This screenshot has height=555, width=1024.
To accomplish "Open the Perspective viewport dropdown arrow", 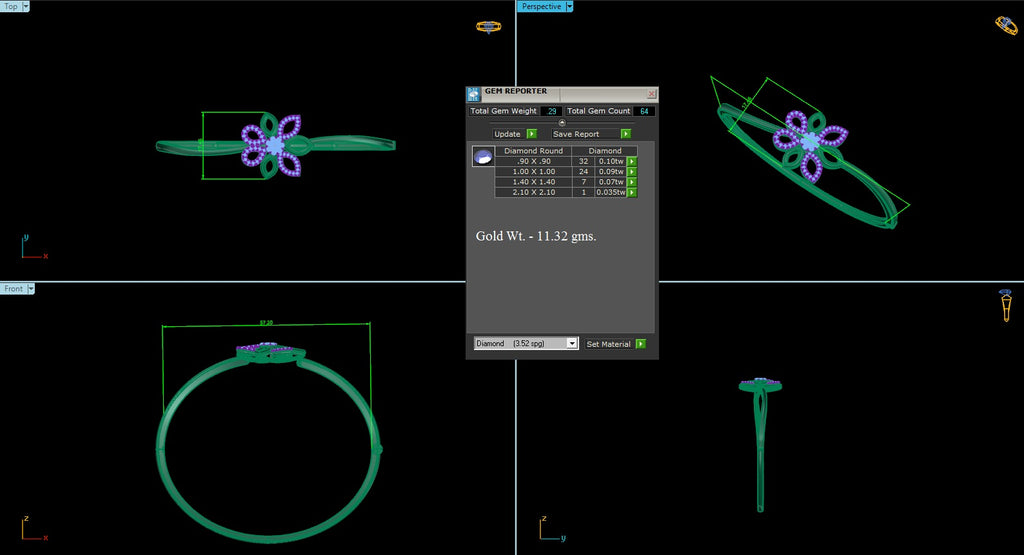I will (x=569, y=6).
